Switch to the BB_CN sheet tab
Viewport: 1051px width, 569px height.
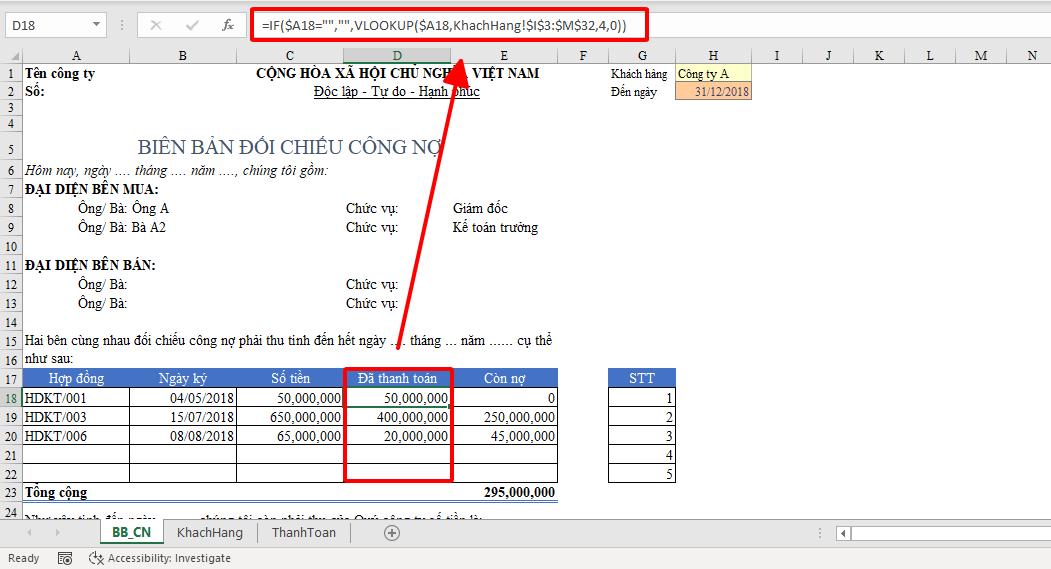pos(131,532)
